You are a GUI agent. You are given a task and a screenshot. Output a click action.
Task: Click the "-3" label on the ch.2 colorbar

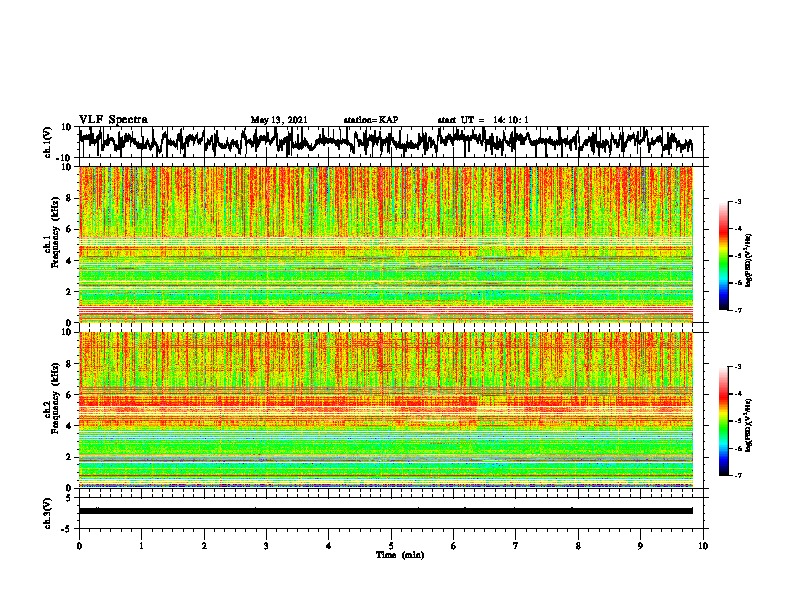tap(738, 367)
